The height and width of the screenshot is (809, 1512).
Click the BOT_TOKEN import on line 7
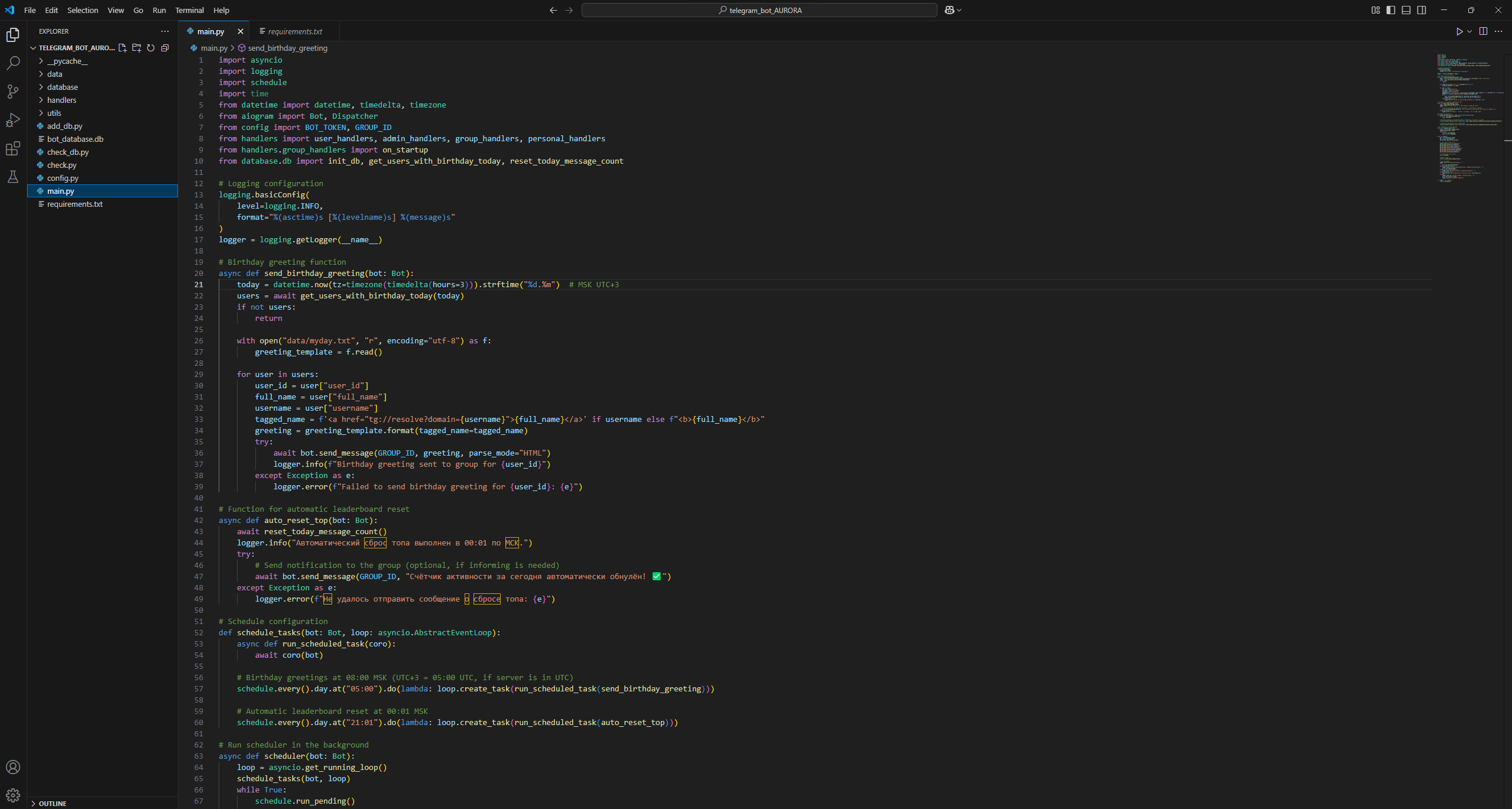click(326, 127)
